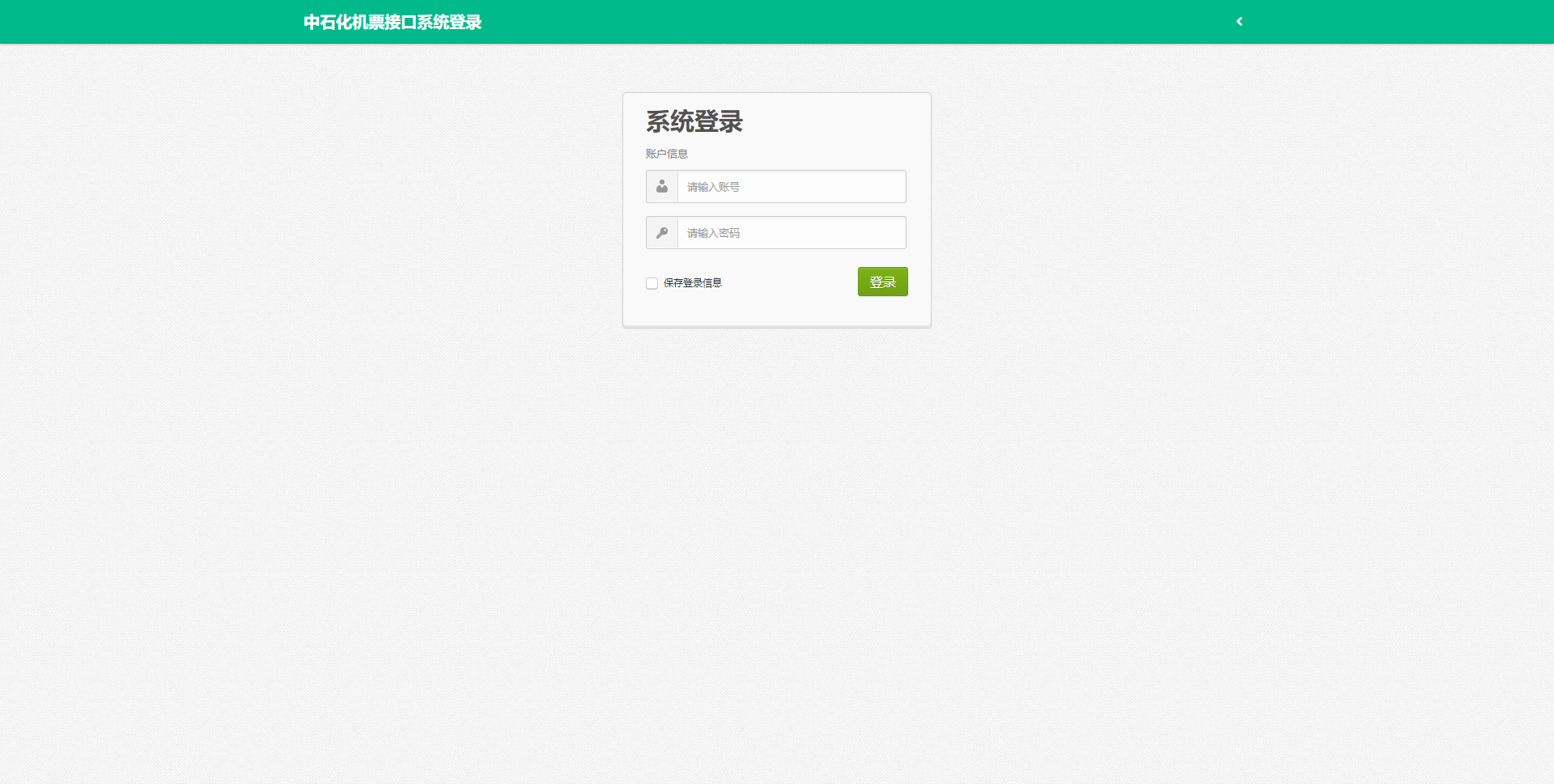Click the back chevron in header
Screen dimensions: 1554x784
pos(1239,22)
